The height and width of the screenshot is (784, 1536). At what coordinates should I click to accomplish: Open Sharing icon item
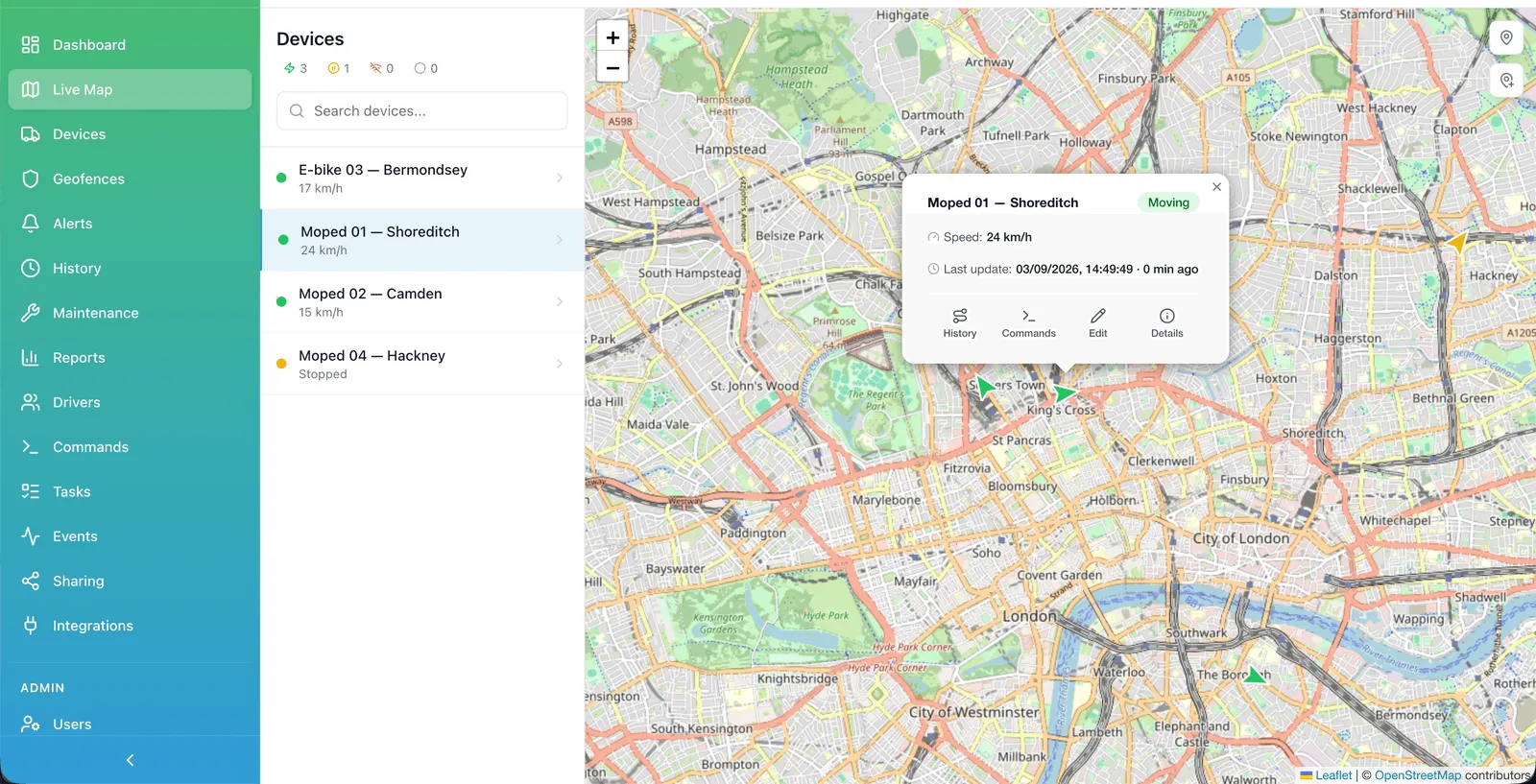point(130,581)
